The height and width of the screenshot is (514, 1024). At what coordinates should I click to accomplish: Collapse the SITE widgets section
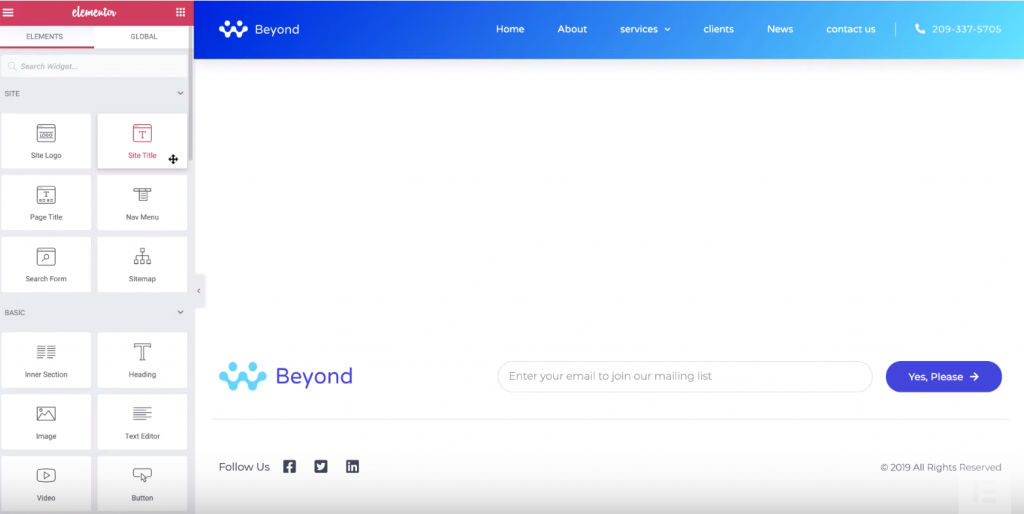point(181,93)
